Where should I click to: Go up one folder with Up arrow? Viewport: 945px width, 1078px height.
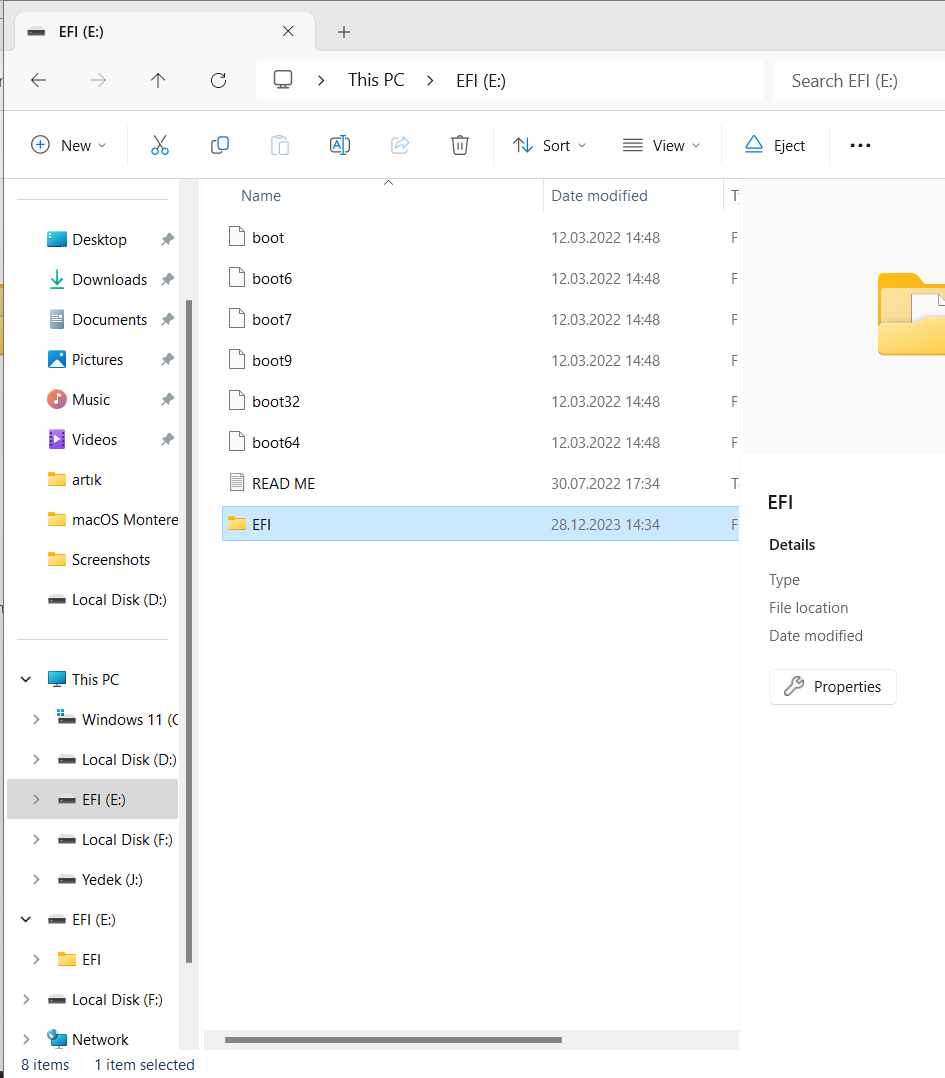(158, 81)
